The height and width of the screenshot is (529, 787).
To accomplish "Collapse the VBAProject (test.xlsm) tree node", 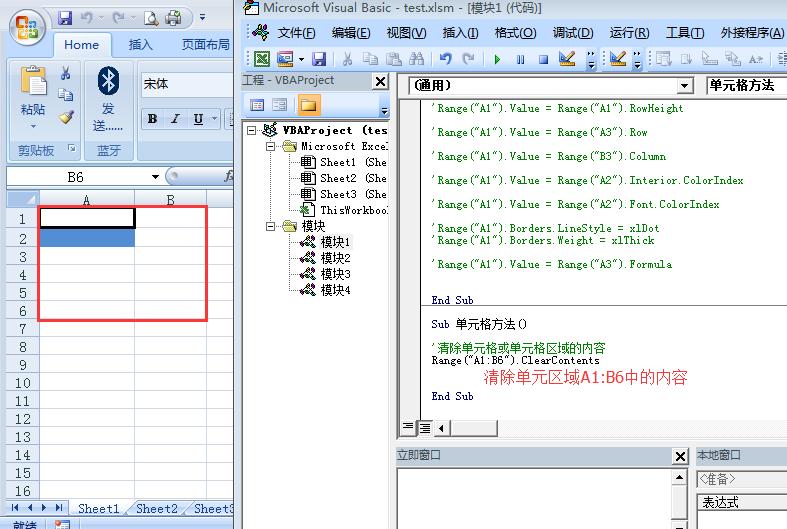I will click(251, 130).
